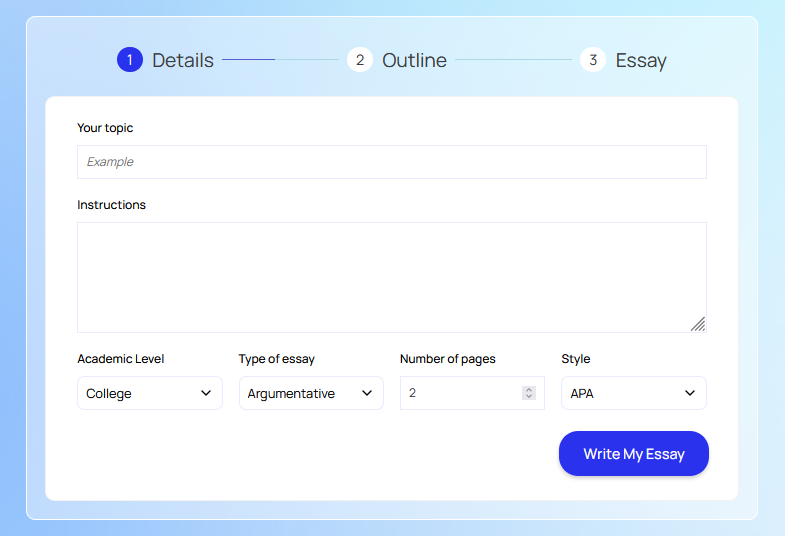This screenshot has height=536, width=785.
Task: Click the Academic Level chevron arrow
Action: 206,393
